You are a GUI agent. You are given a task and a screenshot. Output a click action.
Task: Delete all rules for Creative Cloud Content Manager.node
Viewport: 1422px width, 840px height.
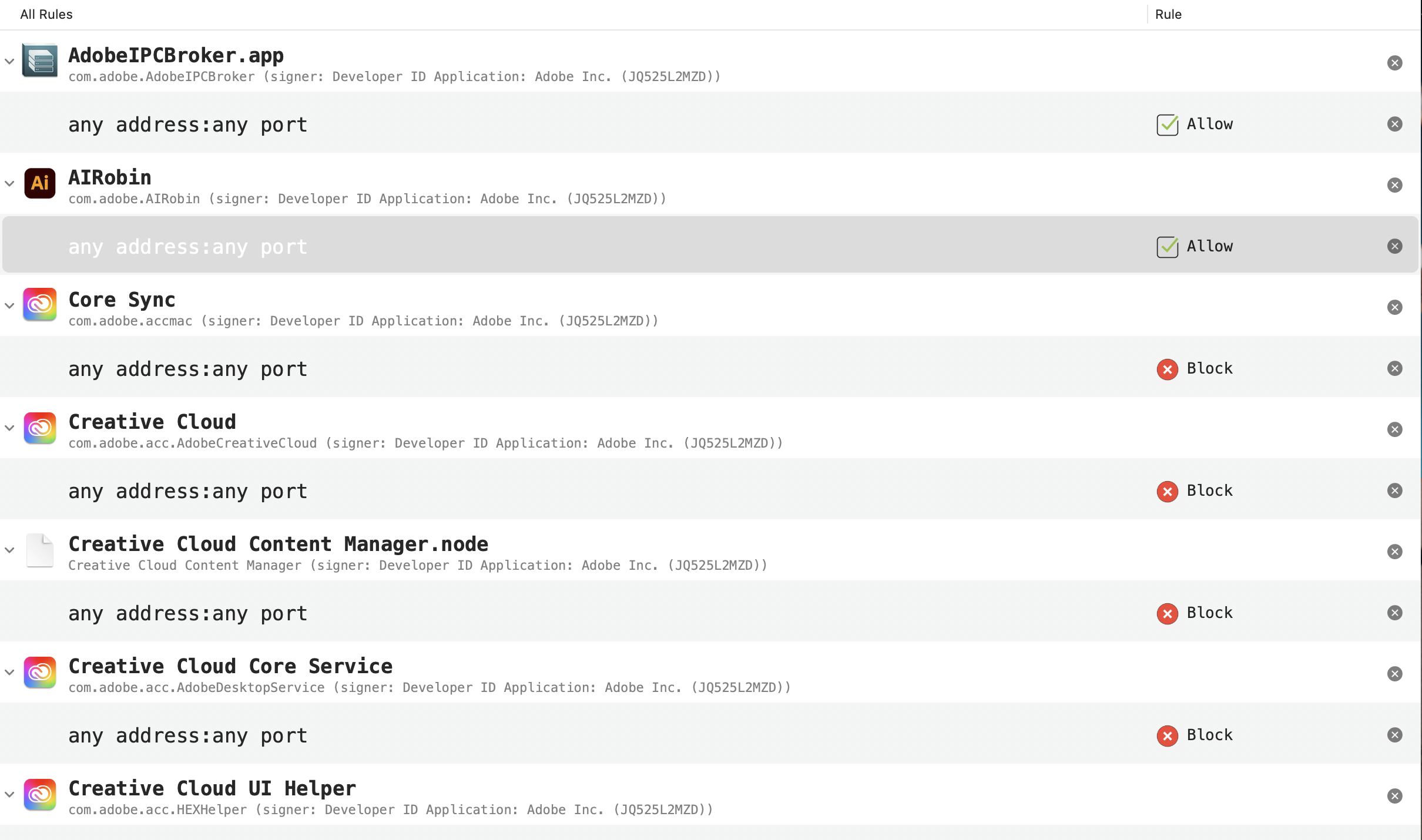1394,552
